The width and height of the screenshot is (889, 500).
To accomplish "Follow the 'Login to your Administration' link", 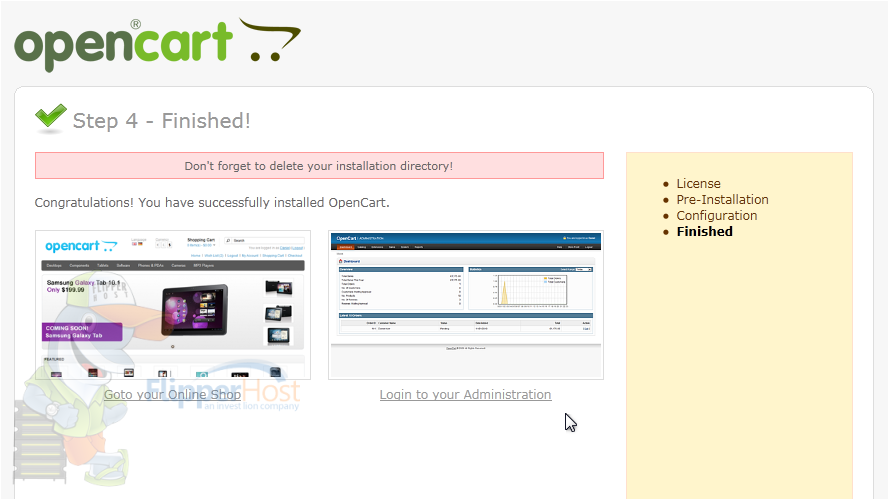I will tap(465, 395).
